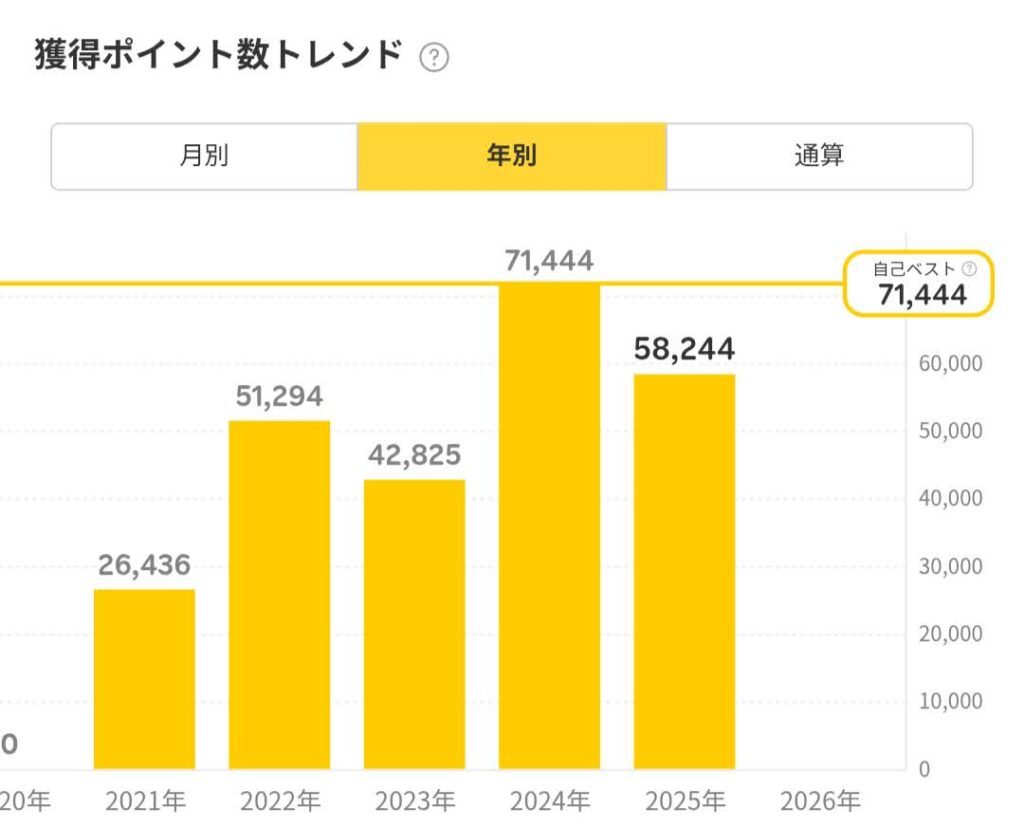
Task: Switch to the 通算 tab
Action: [820, 156]
